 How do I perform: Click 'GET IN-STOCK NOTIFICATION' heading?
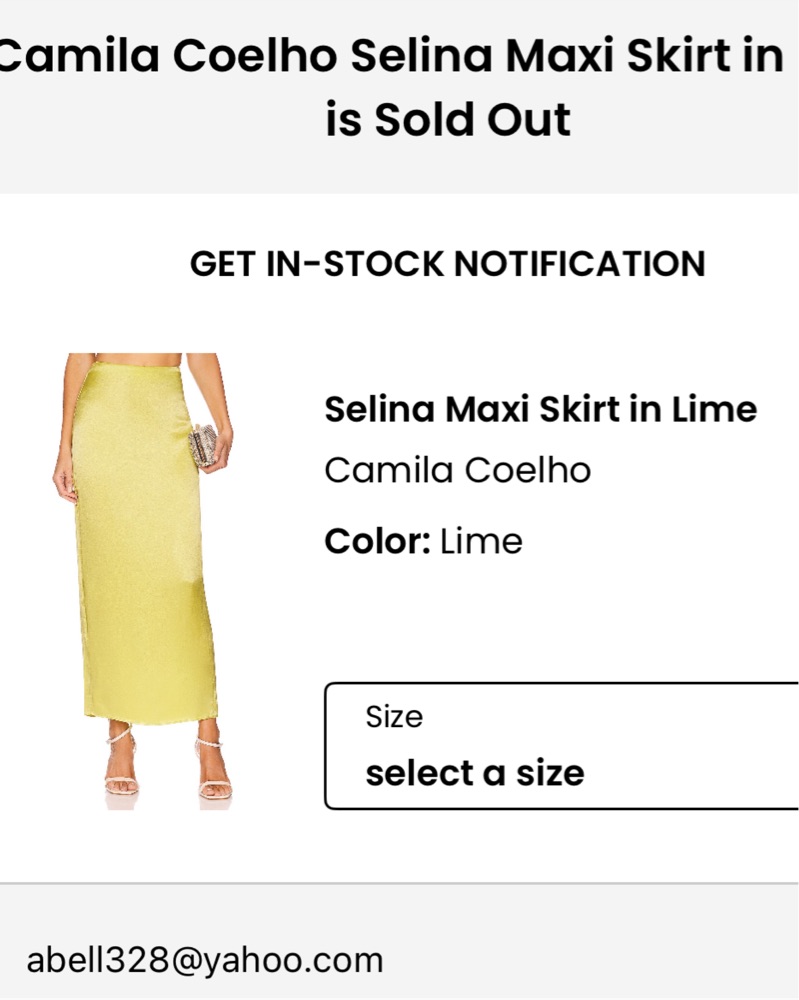[x=447, y=264]
